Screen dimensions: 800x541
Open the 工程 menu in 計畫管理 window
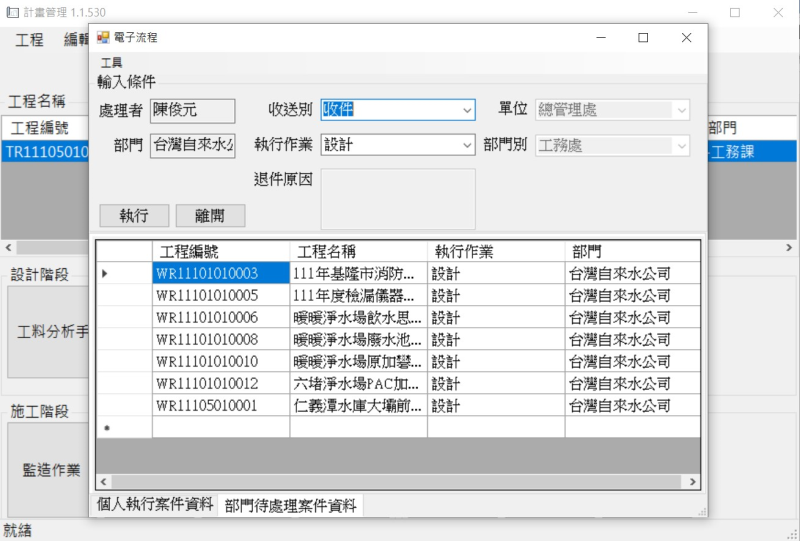[x=29, y=39]
